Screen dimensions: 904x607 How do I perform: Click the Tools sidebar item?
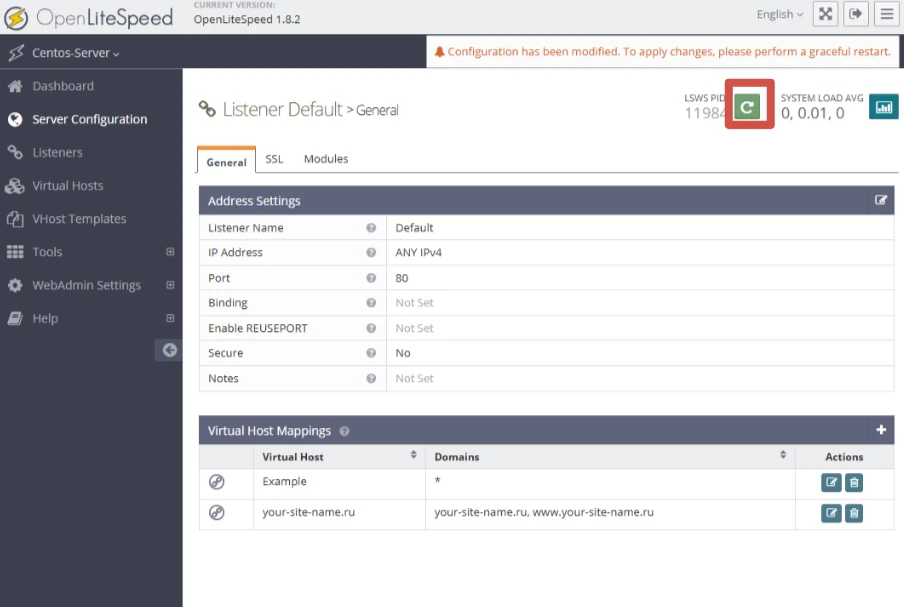tap(47, 252)
